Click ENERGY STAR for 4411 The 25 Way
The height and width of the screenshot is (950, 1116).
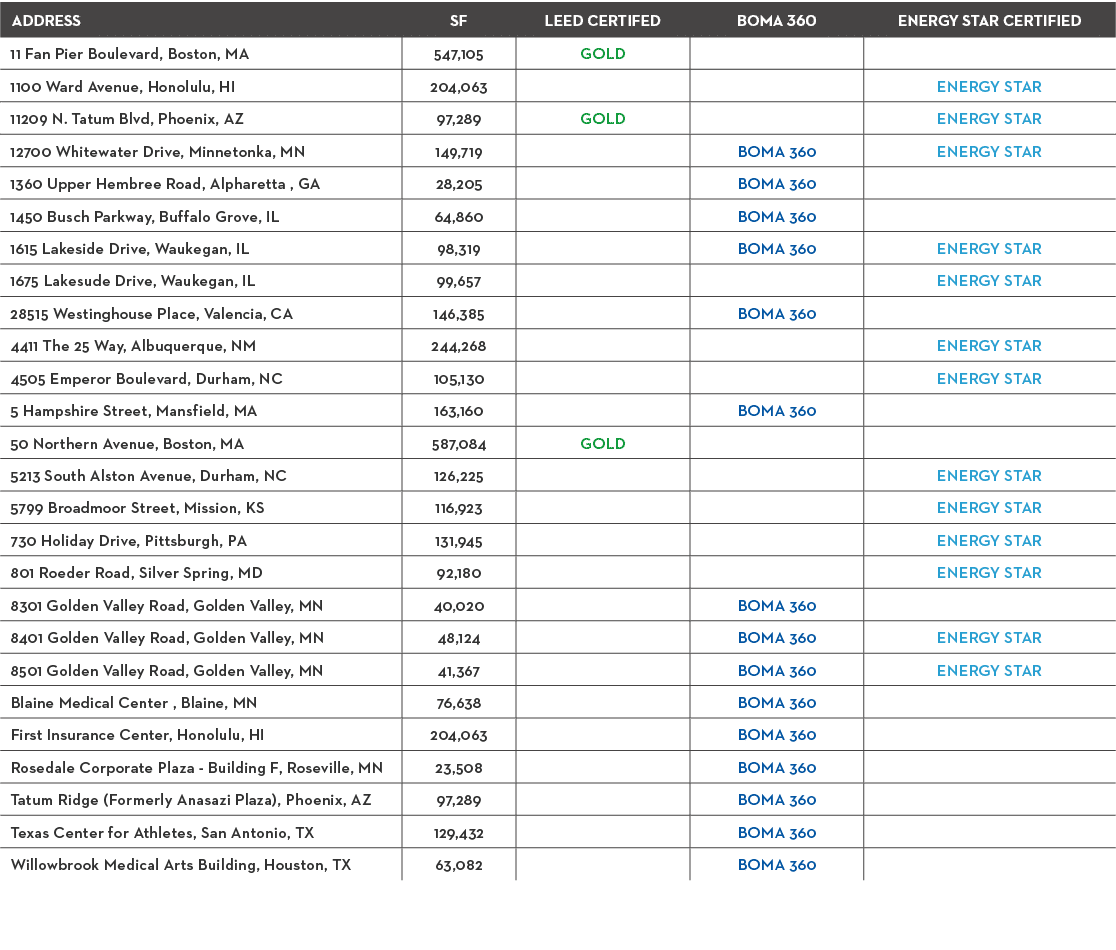coord(989,346)
